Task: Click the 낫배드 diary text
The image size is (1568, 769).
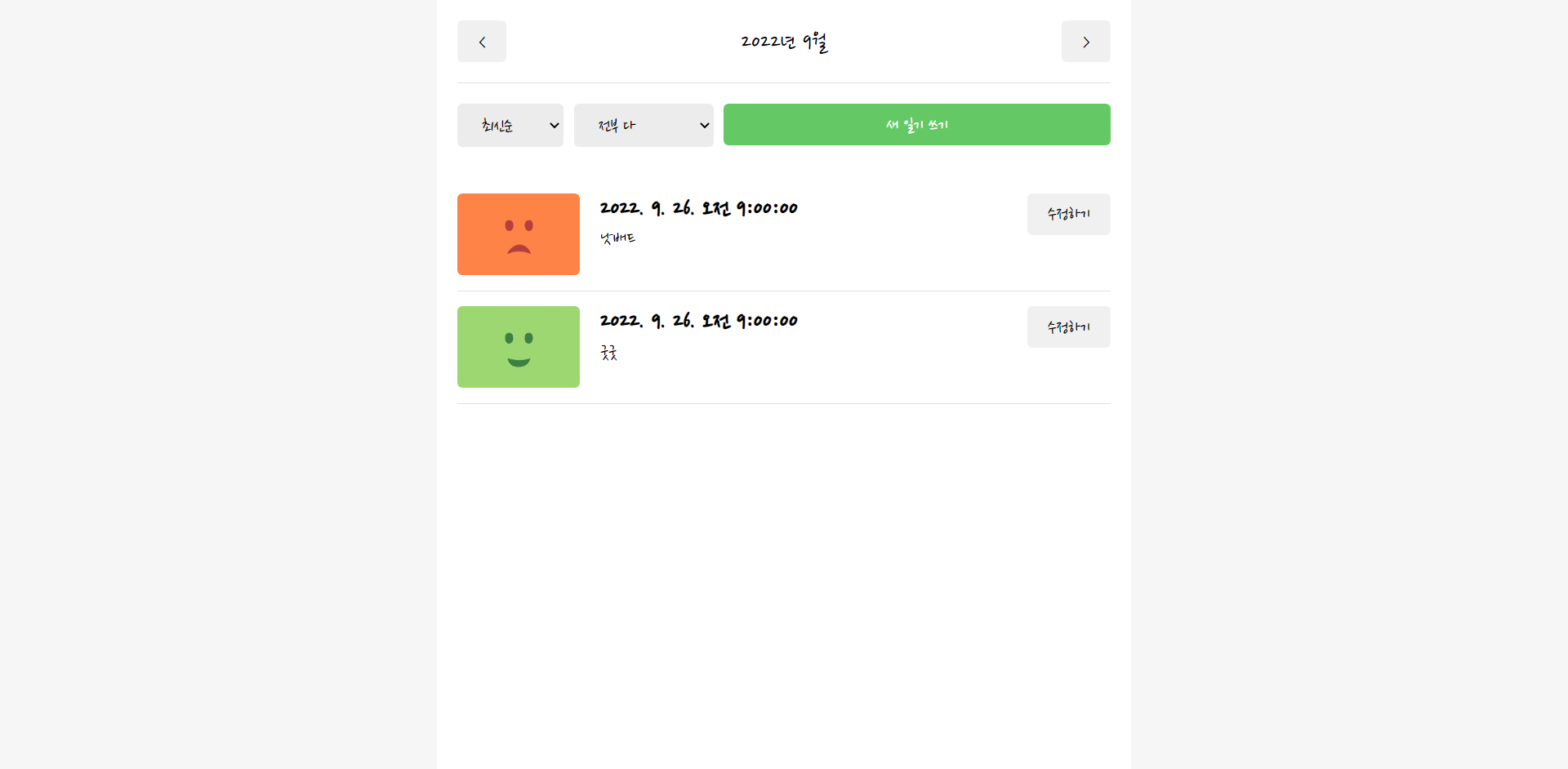Action: pos(617,238)
